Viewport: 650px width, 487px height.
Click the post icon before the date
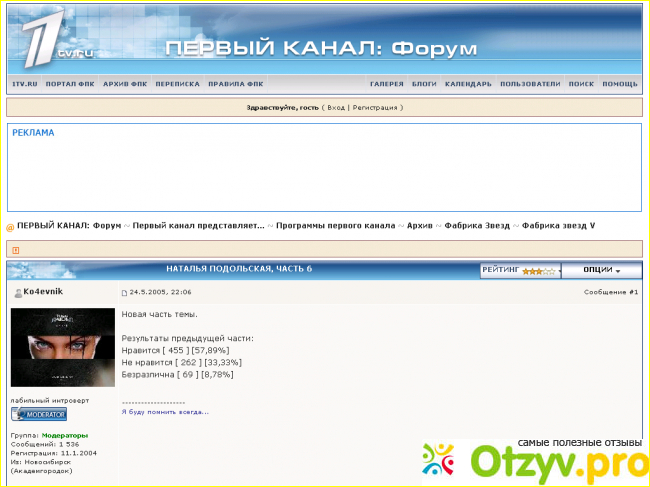point(124,293)
